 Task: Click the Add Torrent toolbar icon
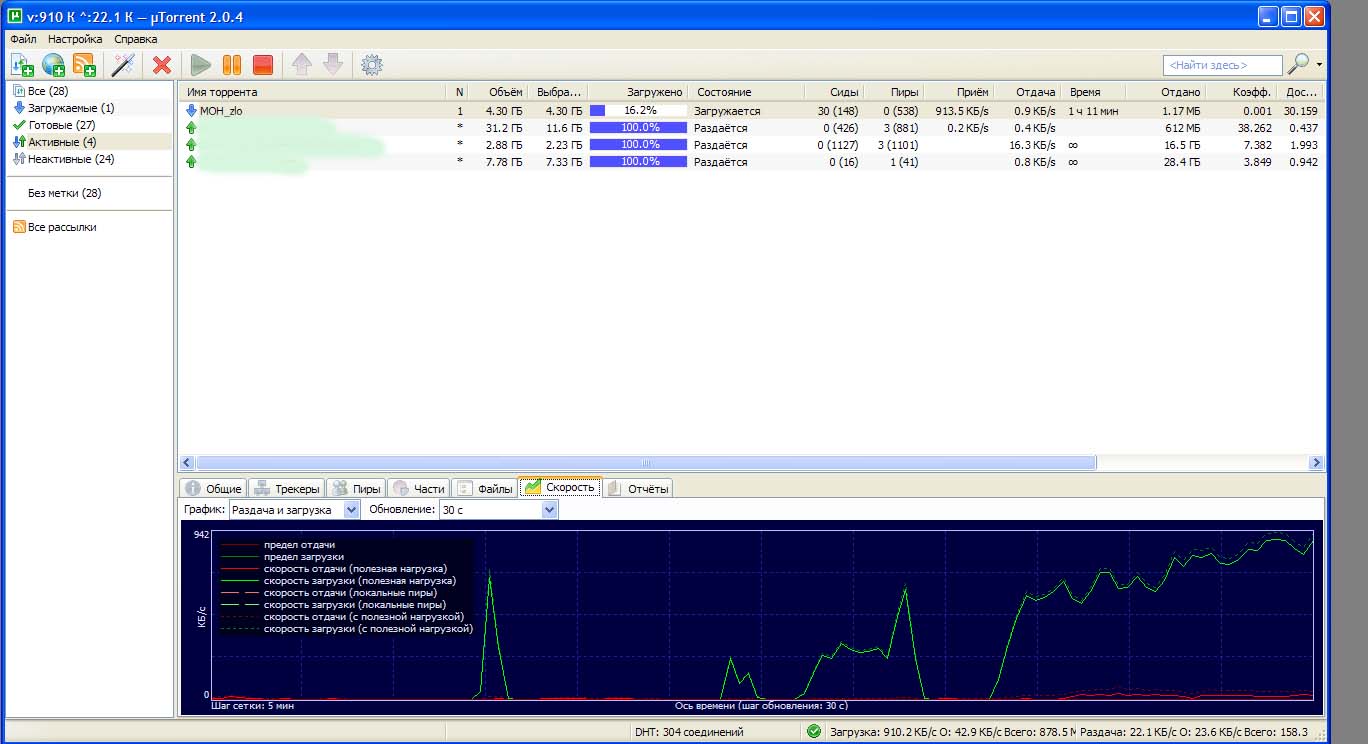(22, 65)
